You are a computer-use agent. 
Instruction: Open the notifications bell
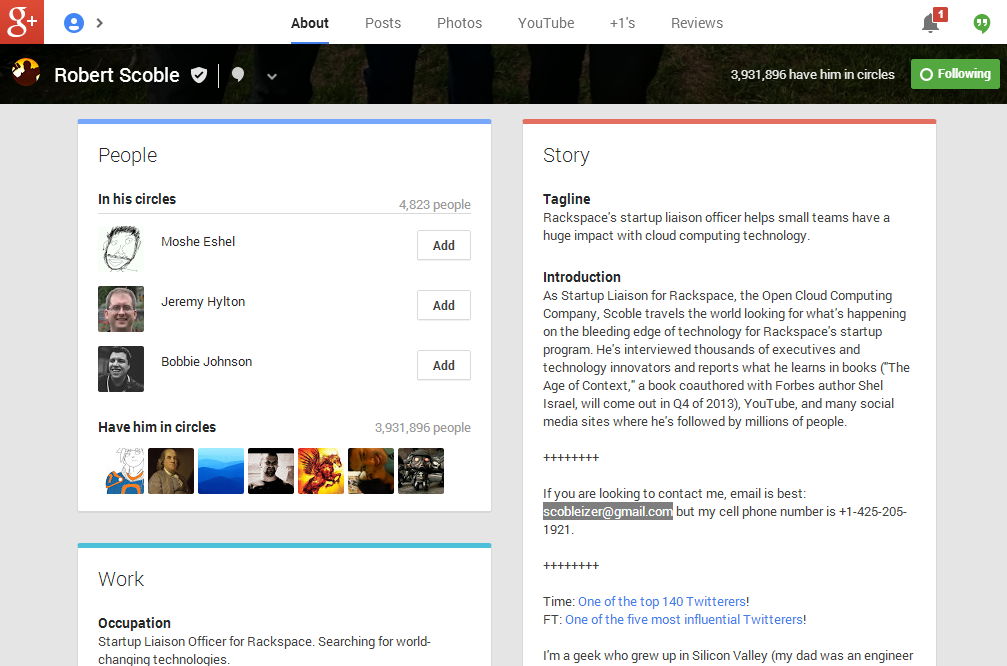click(x=931, y=23)
